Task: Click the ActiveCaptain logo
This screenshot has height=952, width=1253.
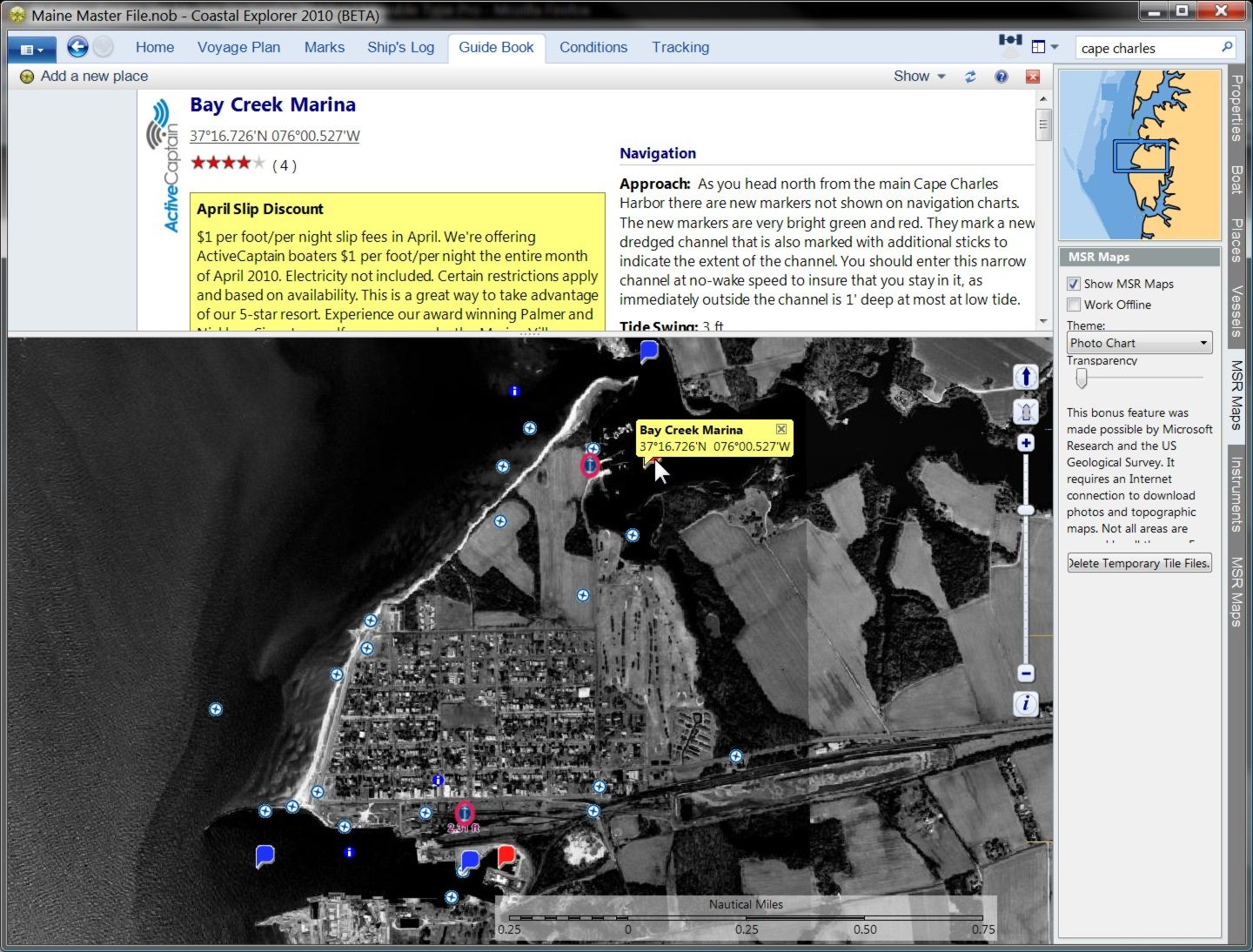Action: click(164, 166)
